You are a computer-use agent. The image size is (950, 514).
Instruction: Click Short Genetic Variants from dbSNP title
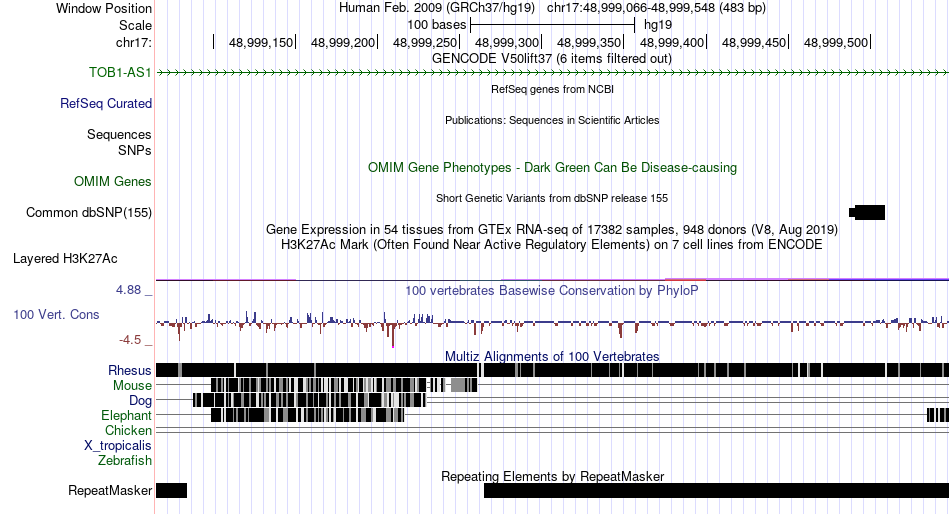pyautogui.click(x=552, y=198)
